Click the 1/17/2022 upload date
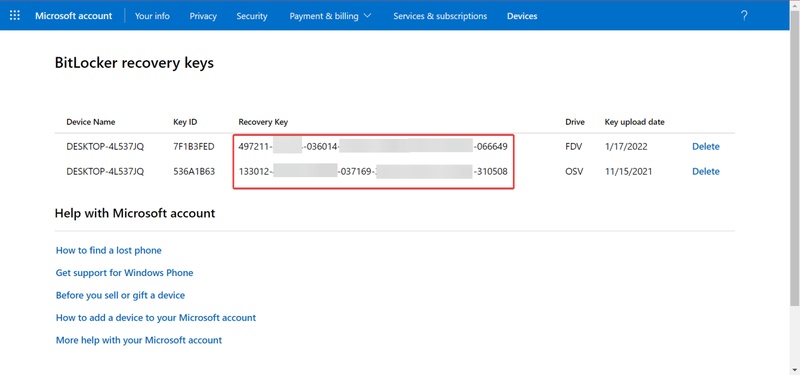The image size is (800, 375). point(626,147)
